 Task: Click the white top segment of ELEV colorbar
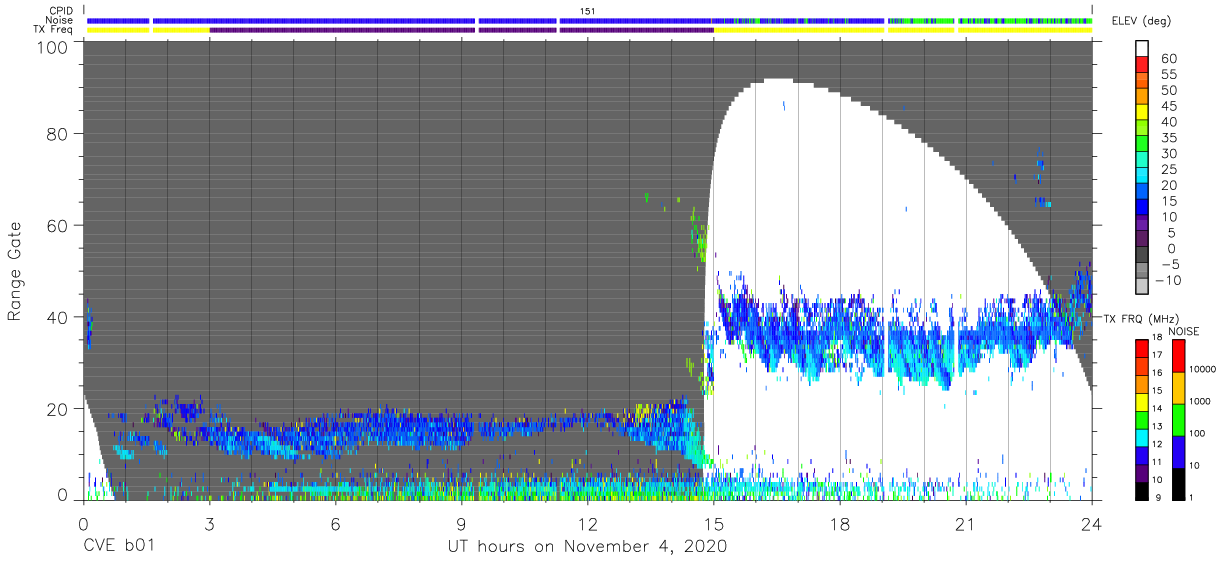1144,49
